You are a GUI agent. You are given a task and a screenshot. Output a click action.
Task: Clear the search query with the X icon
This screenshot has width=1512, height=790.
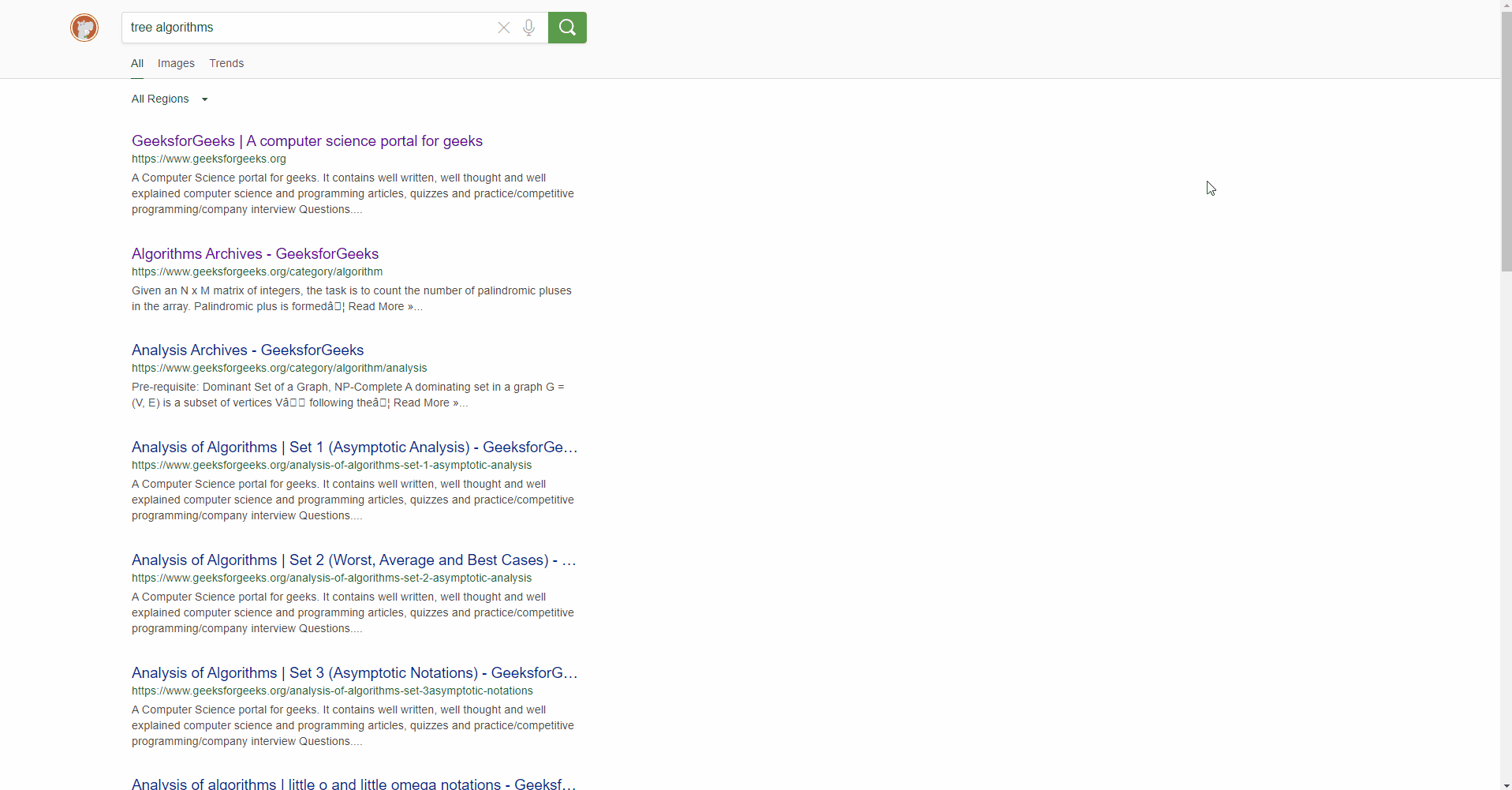coord(504,28)
